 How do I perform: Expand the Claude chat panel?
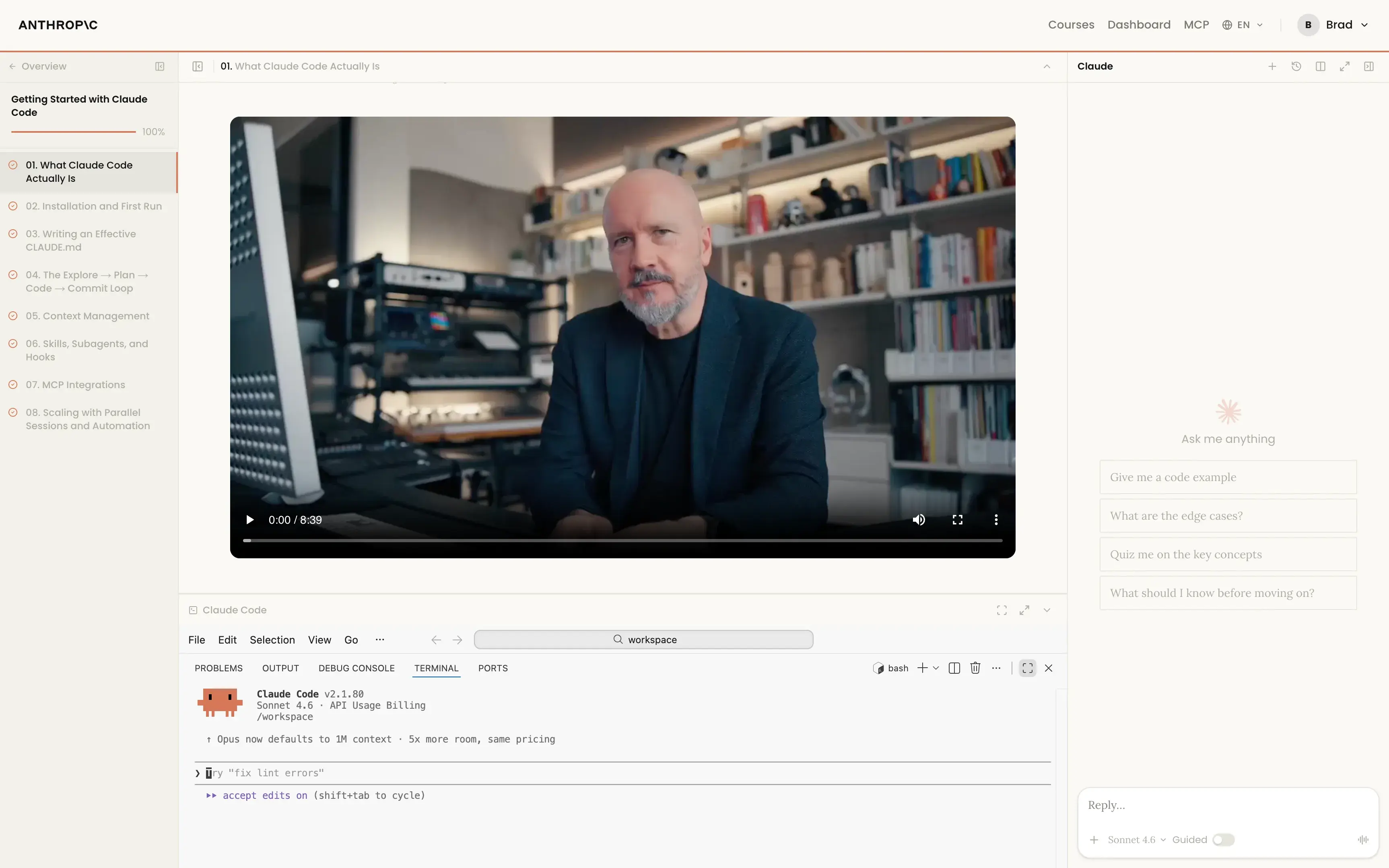click(x=1344, y=66)
